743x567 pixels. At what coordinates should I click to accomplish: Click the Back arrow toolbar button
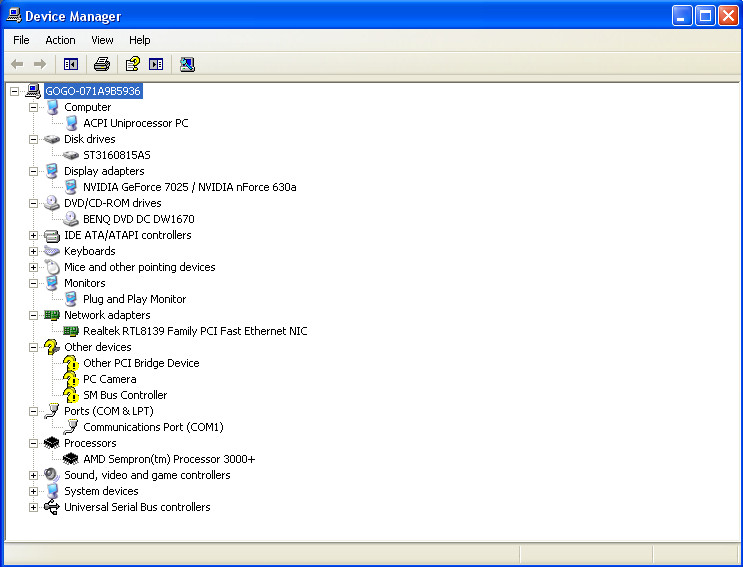17,64
